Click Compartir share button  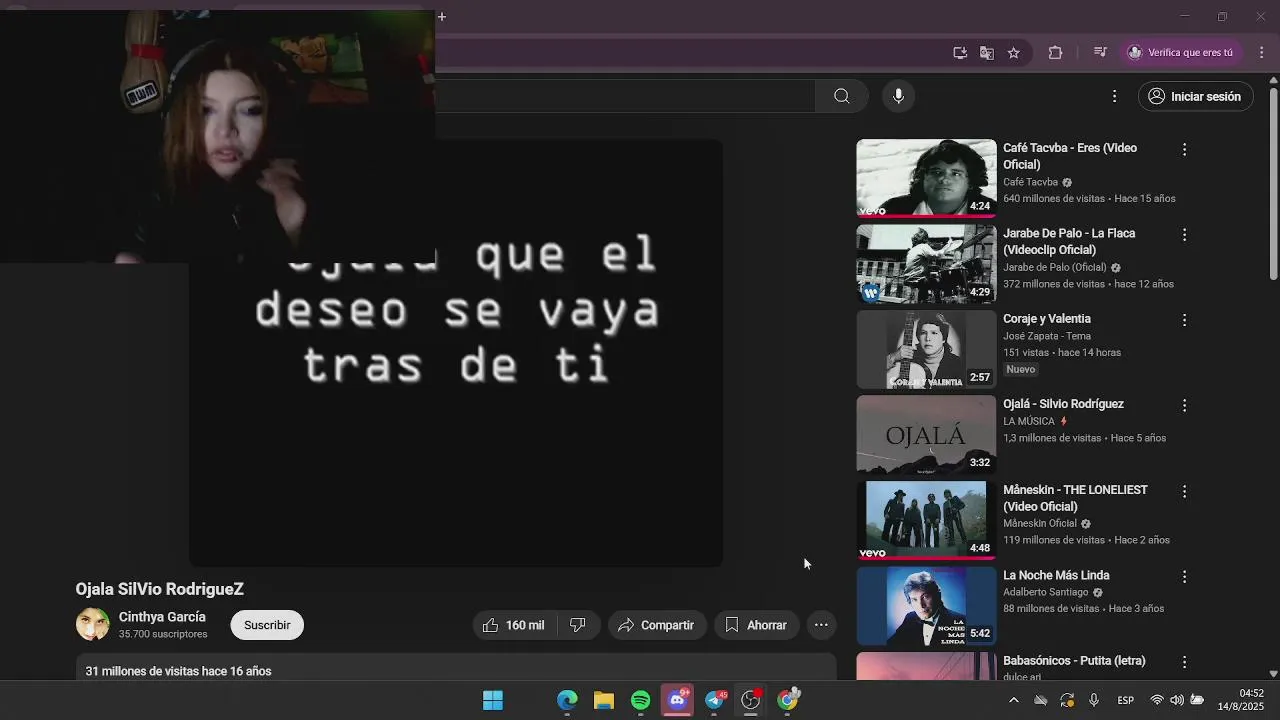pos(656,625)
